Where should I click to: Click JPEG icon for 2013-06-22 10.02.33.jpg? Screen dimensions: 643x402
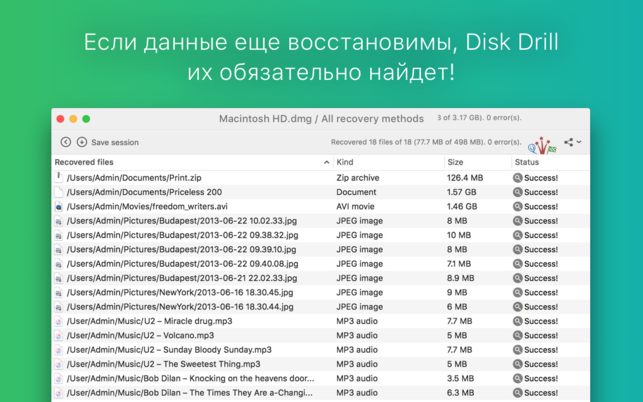[59, 221]
